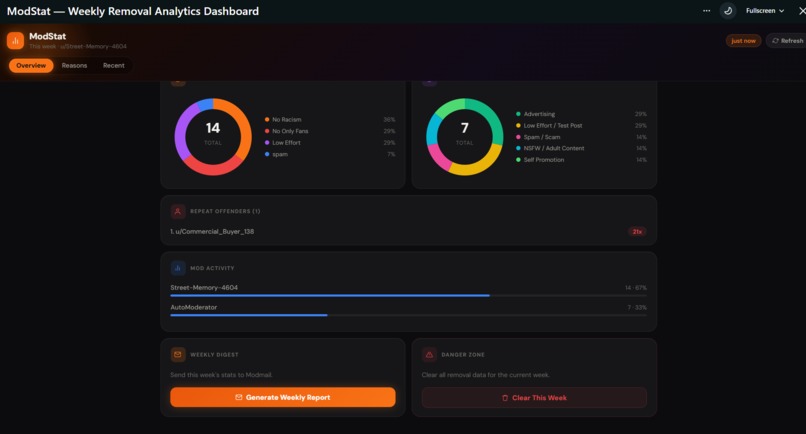Image resolution: width=806 pixels, height=434 pixels.
Task: Click the refresh arrows icon
Action: tap(775, 41)
